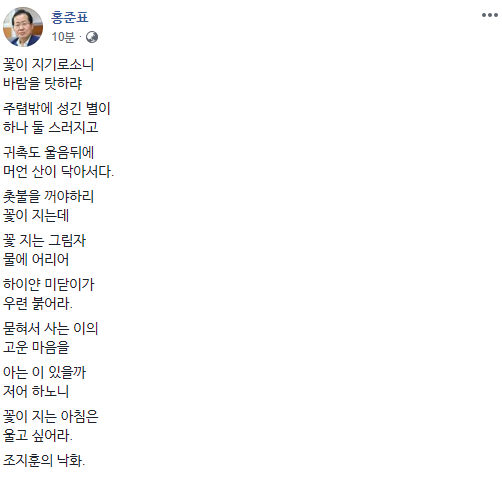Select the line 묻혀서 사는 이의
502x479 pixels.
(50, 328)
